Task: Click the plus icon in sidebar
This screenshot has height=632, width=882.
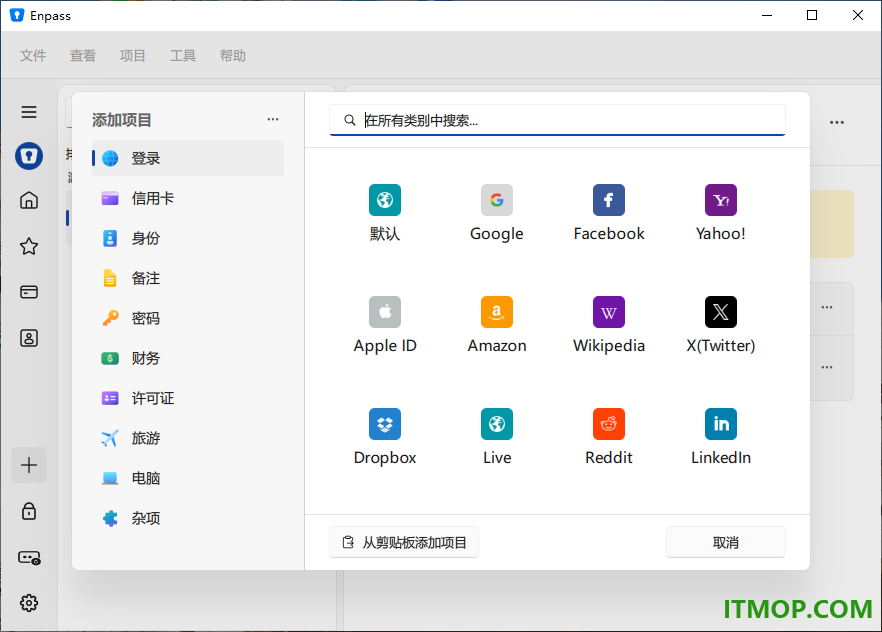Action: tap(29, 465)
